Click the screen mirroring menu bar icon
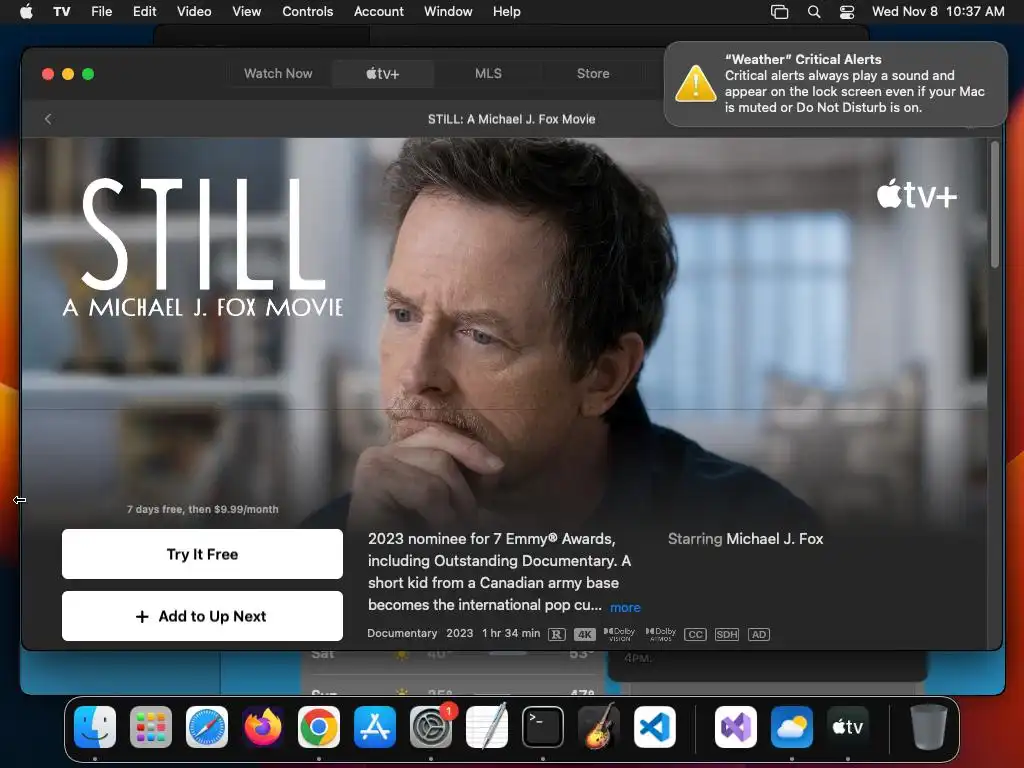This screenshot has width=1024, height=768. tap(779, 11)
